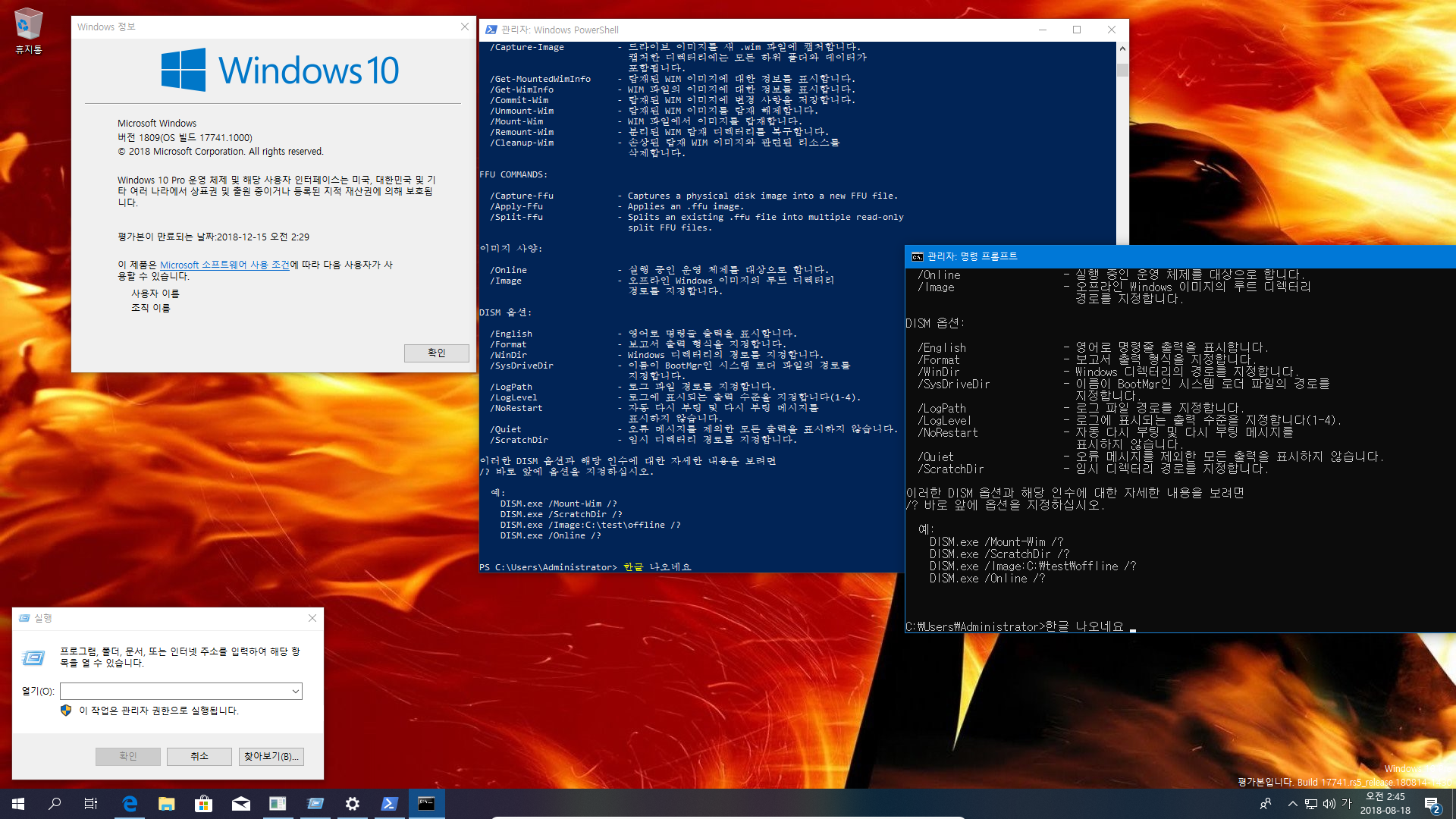Click Cancel button in Run dialog
The width and height of the screenshot is (1456, 819).
[x=199, y=756]
